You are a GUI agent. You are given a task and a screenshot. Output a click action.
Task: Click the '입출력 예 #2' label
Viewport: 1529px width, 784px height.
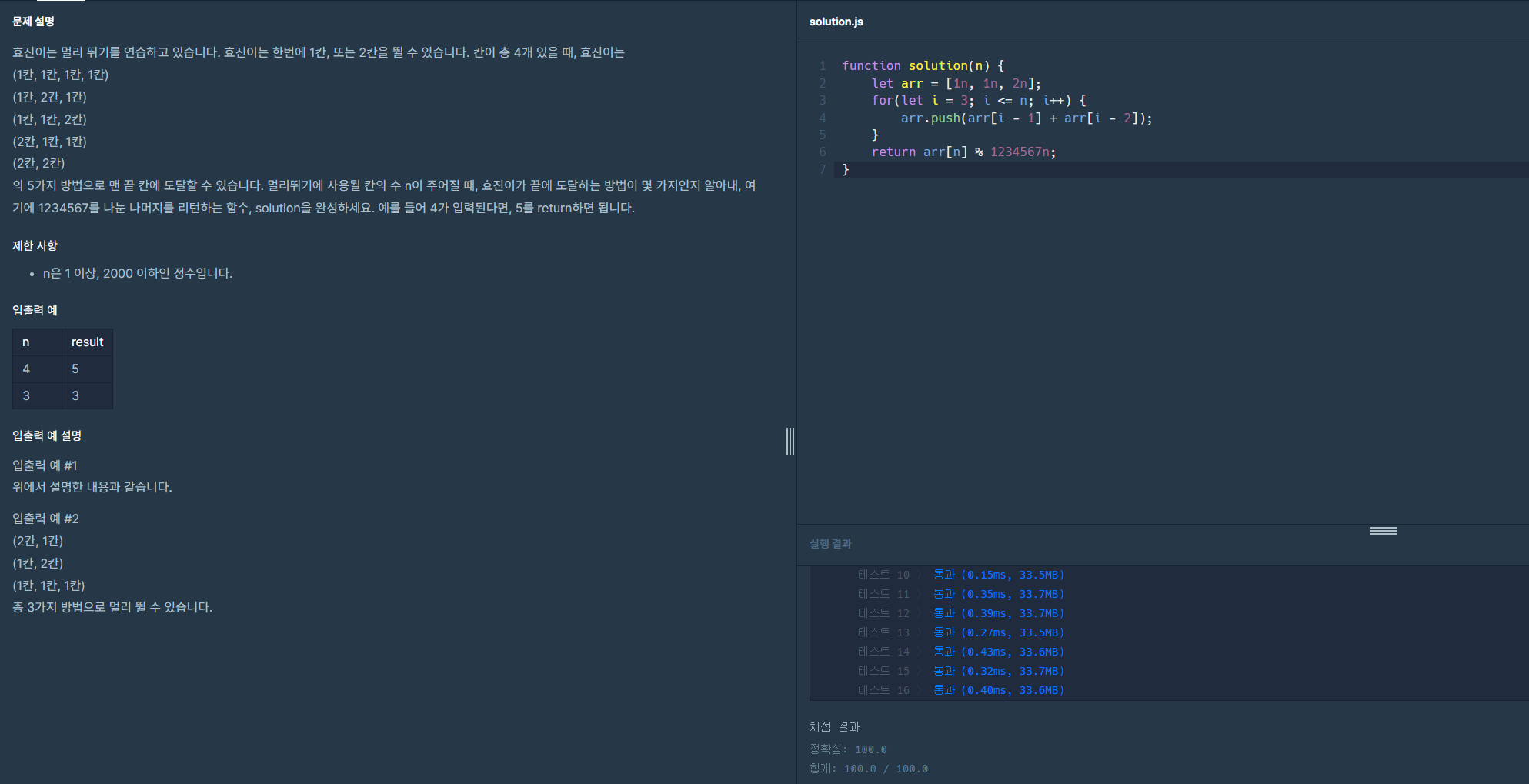pyautogui.click(x=45, y=519)
